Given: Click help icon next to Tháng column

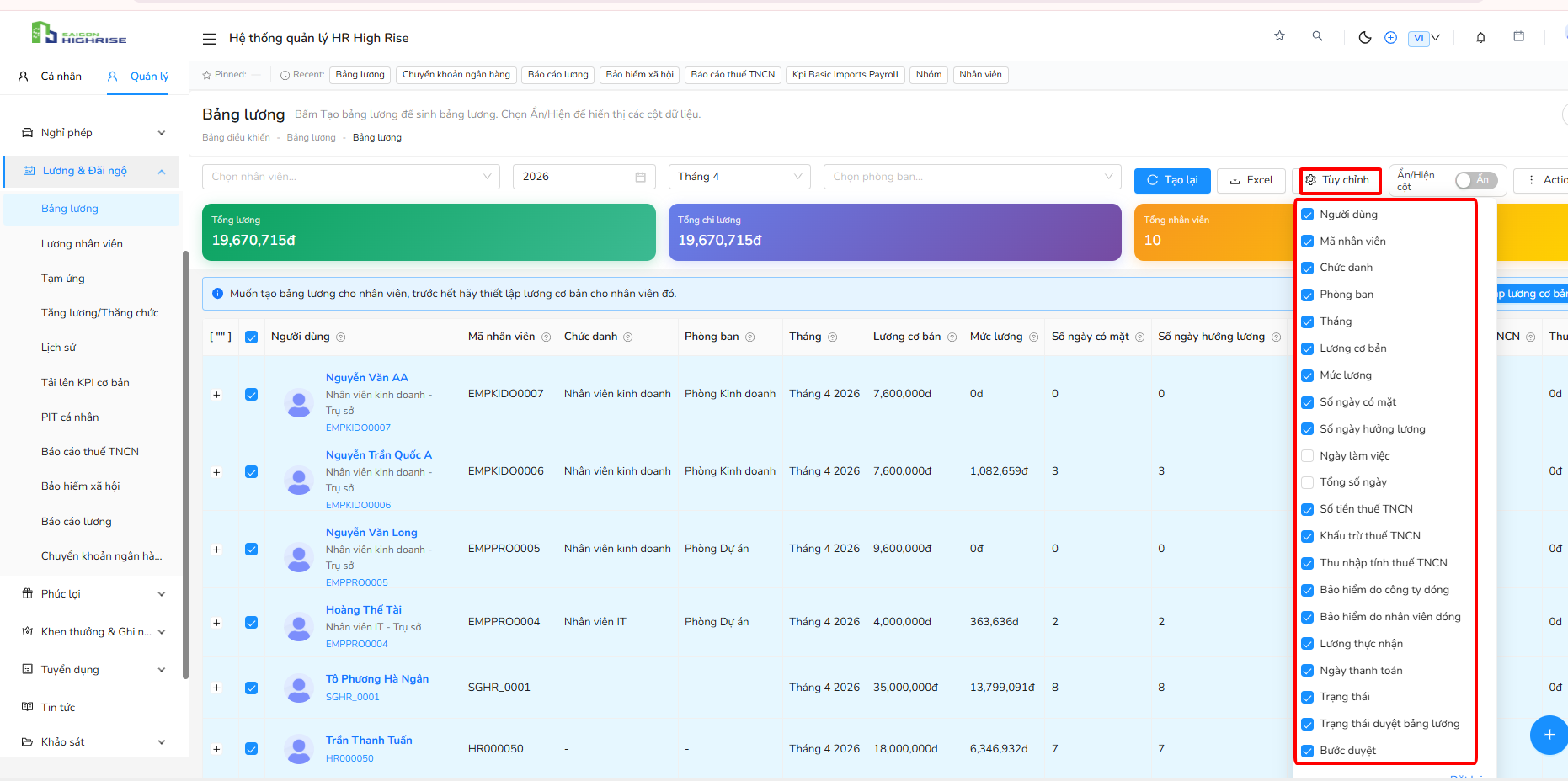Looking at the screenshot, I should tap(833, 337).
